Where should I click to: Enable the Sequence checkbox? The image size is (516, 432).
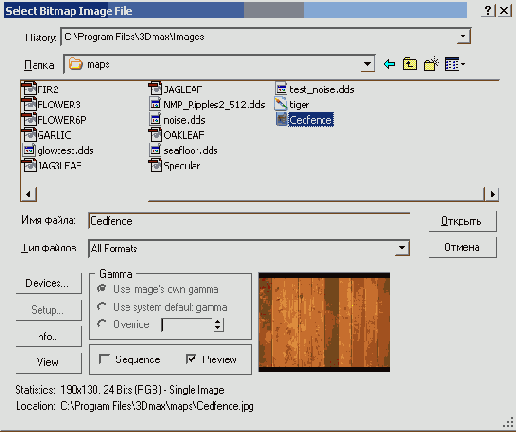point(104,359)
